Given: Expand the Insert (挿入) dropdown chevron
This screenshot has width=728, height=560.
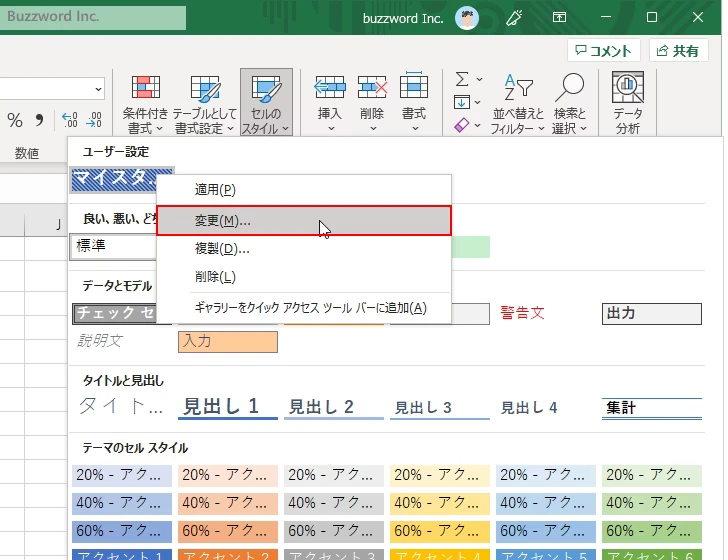Looking at the screenshot, I should coord(331,129).
